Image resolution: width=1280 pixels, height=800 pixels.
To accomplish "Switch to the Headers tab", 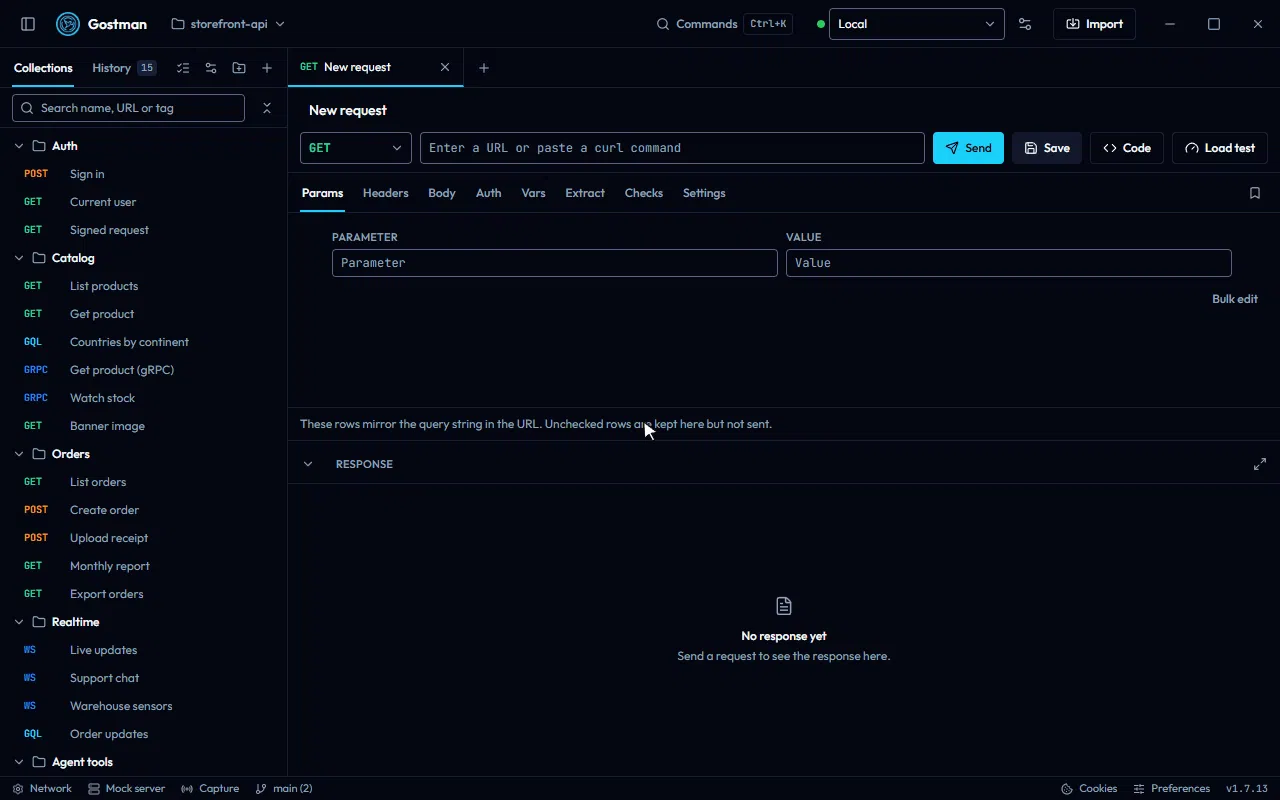I will (385, 193).
